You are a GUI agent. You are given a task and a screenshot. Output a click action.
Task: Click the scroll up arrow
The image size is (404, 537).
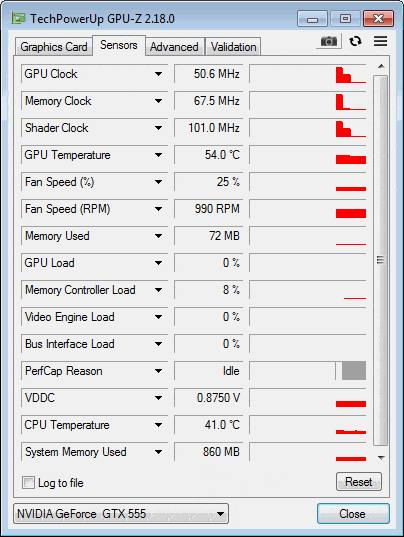point(381,66)
